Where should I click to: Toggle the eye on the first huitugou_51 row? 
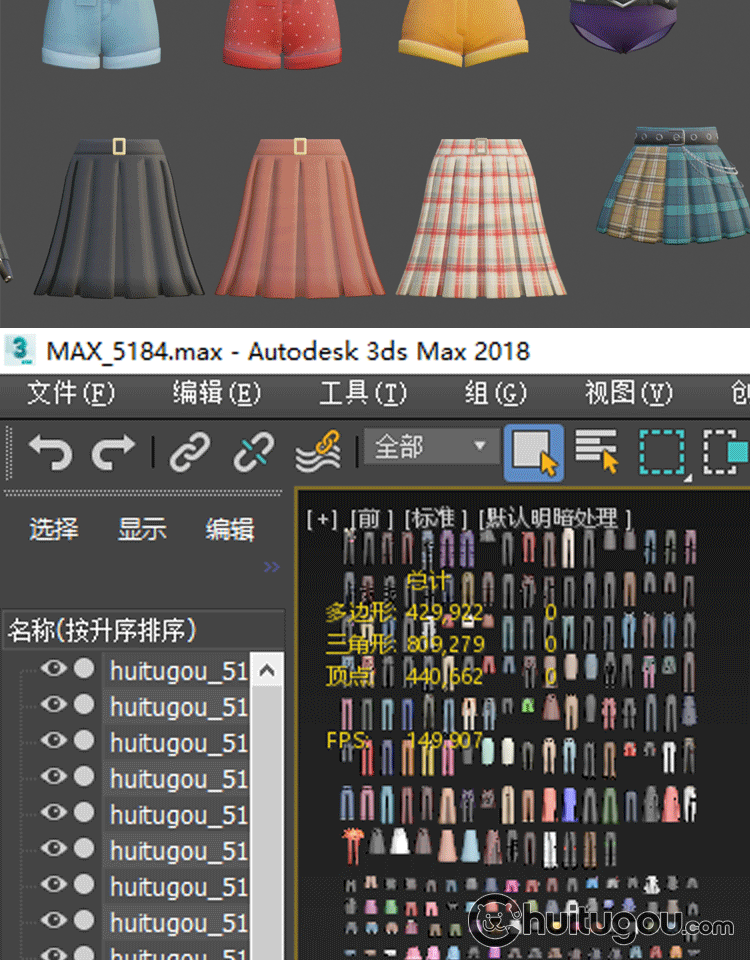[52, 669]
